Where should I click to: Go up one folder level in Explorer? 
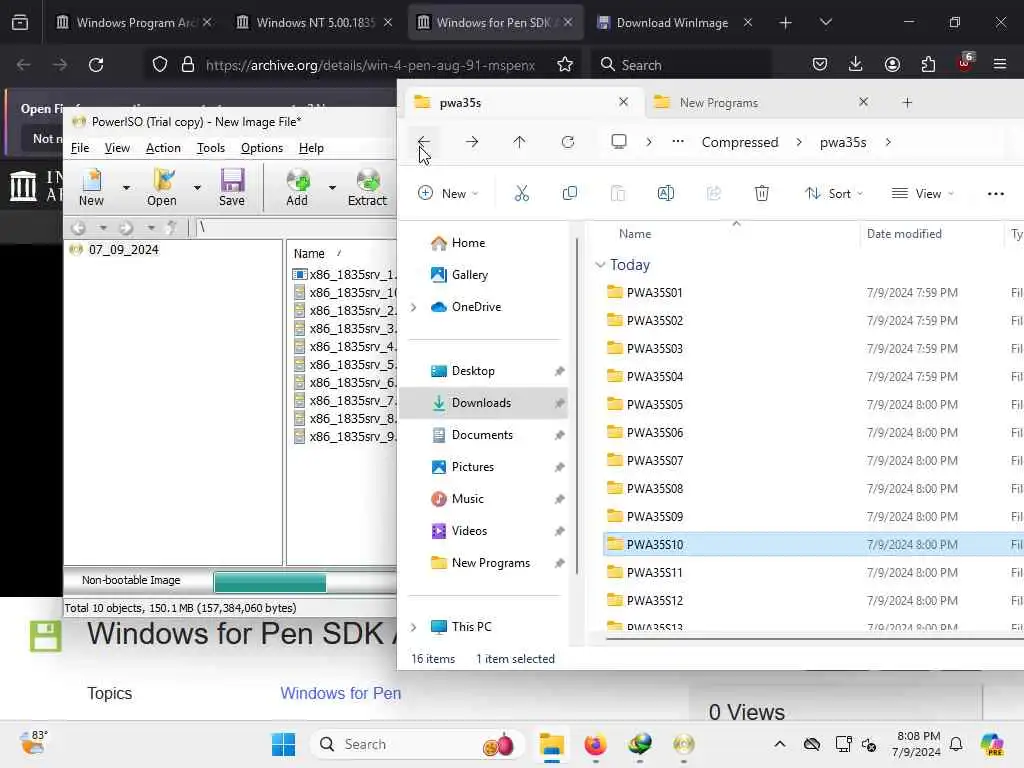click(x=519, y=142)
